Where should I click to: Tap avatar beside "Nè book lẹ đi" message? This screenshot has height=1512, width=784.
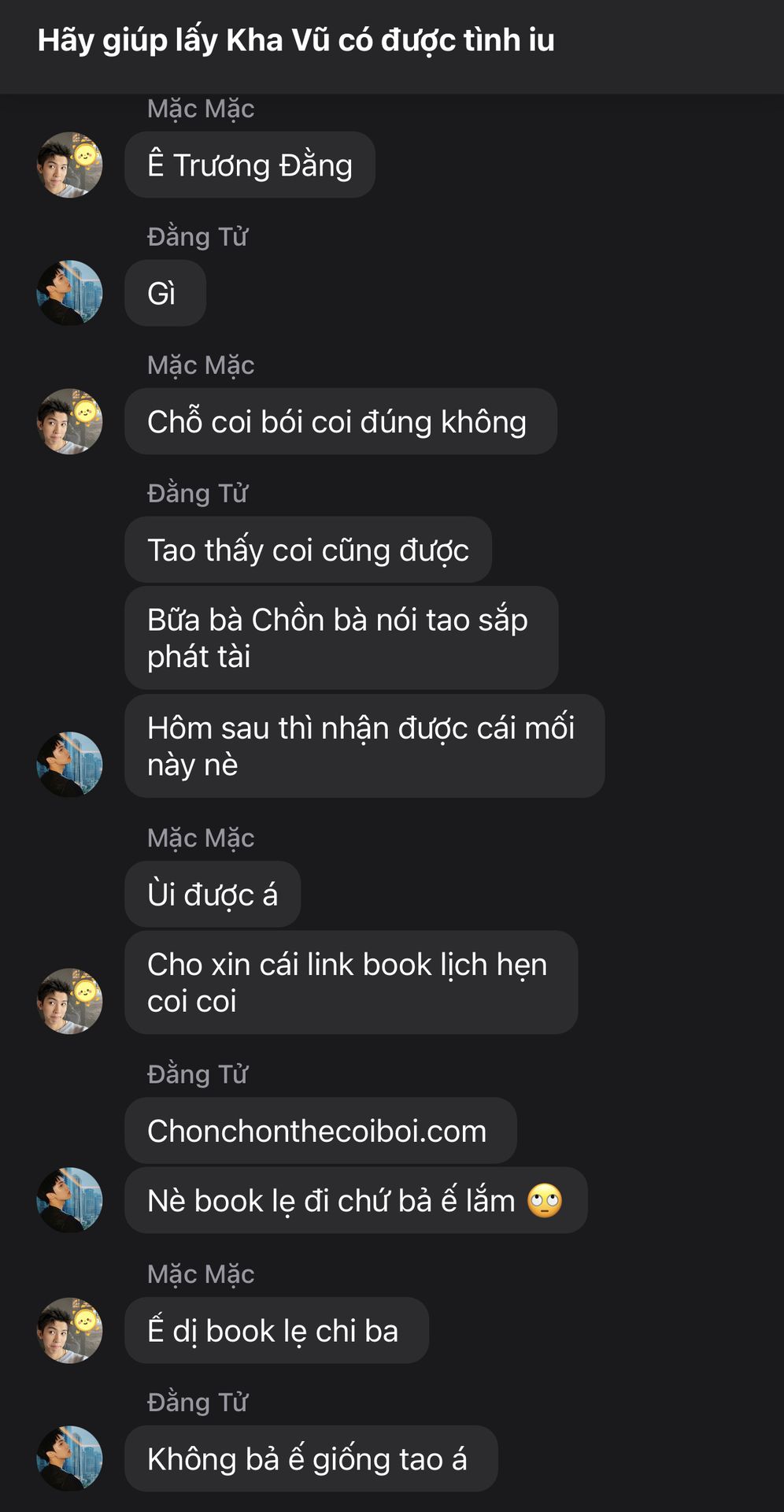coord(69,1200)
